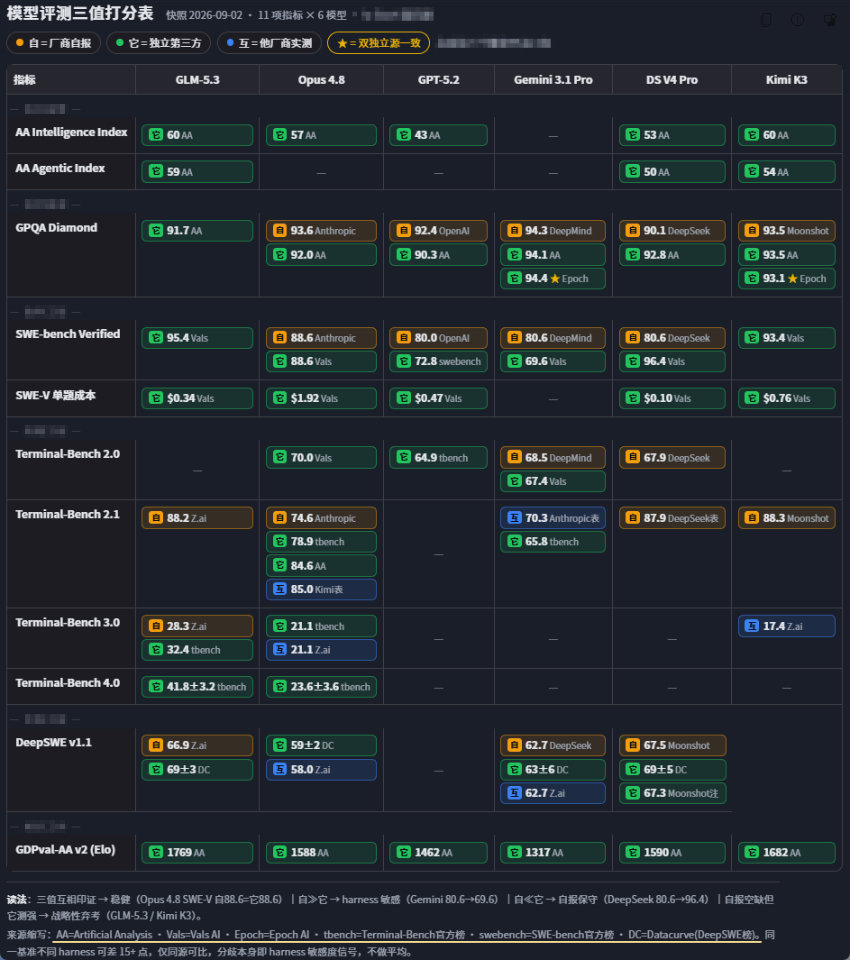Click the orange 自 icon on the 88.2 Z.ai chip
The image size is (850, 960).
(156, 518)
